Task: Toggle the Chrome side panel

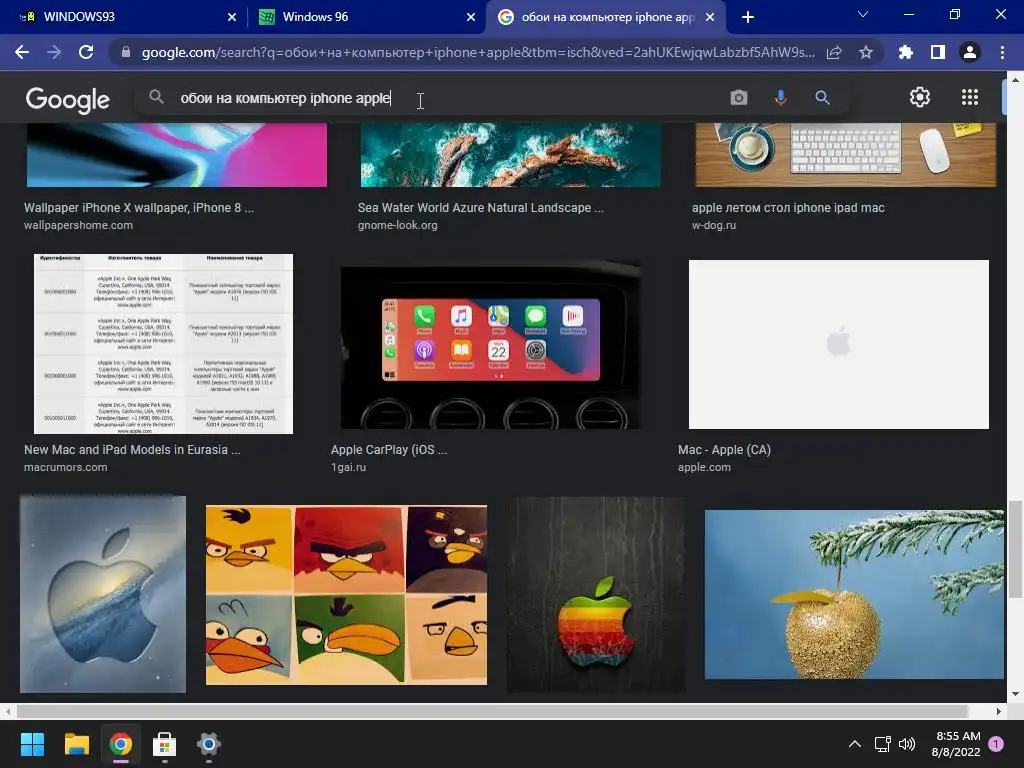Action: coord(938,52)
